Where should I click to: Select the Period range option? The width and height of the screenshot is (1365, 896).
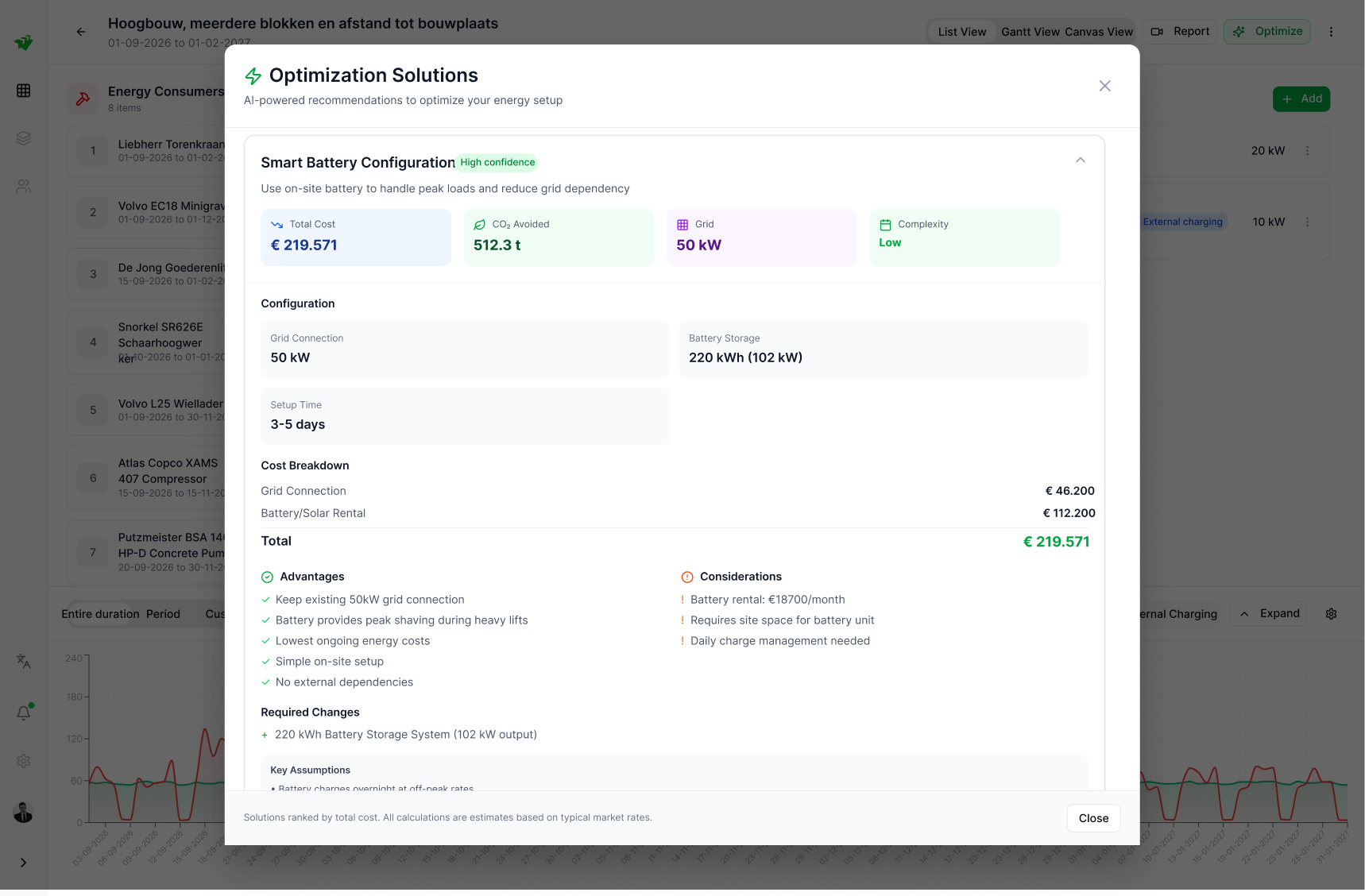163,614
